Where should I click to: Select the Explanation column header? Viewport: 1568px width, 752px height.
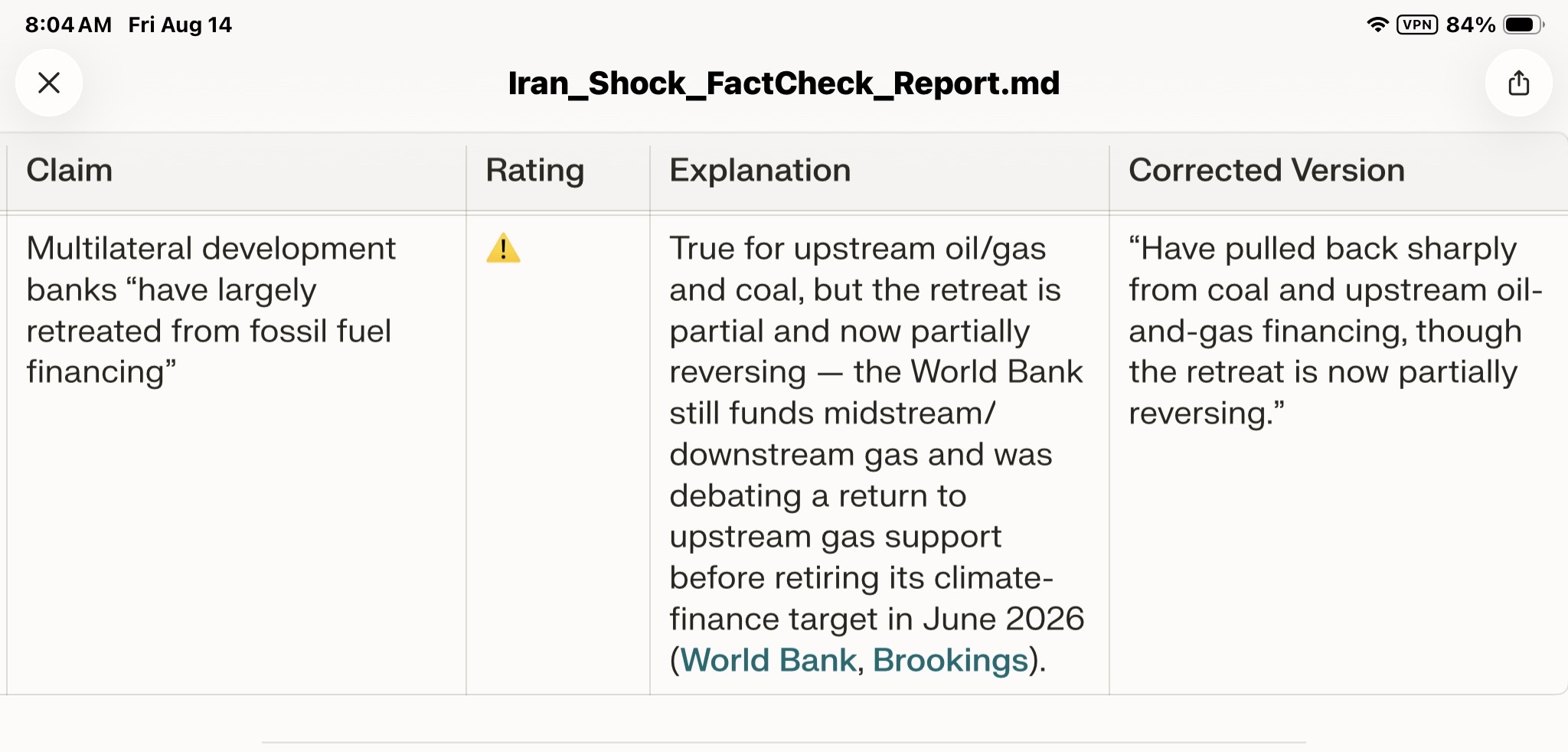tap(760, 171)
